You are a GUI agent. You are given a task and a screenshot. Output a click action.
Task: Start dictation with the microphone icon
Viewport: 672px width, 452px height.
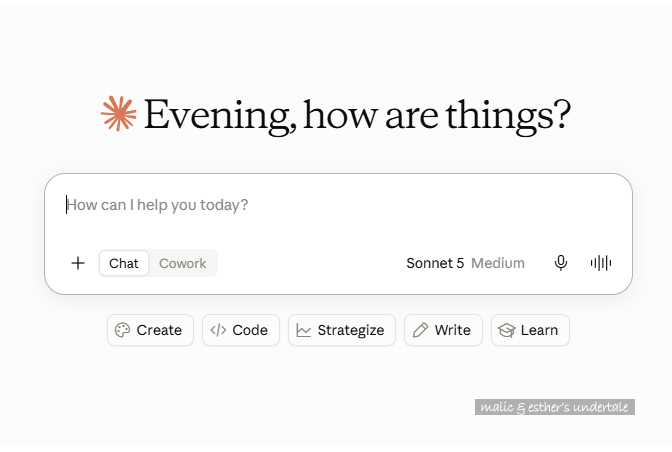point(561,263)
